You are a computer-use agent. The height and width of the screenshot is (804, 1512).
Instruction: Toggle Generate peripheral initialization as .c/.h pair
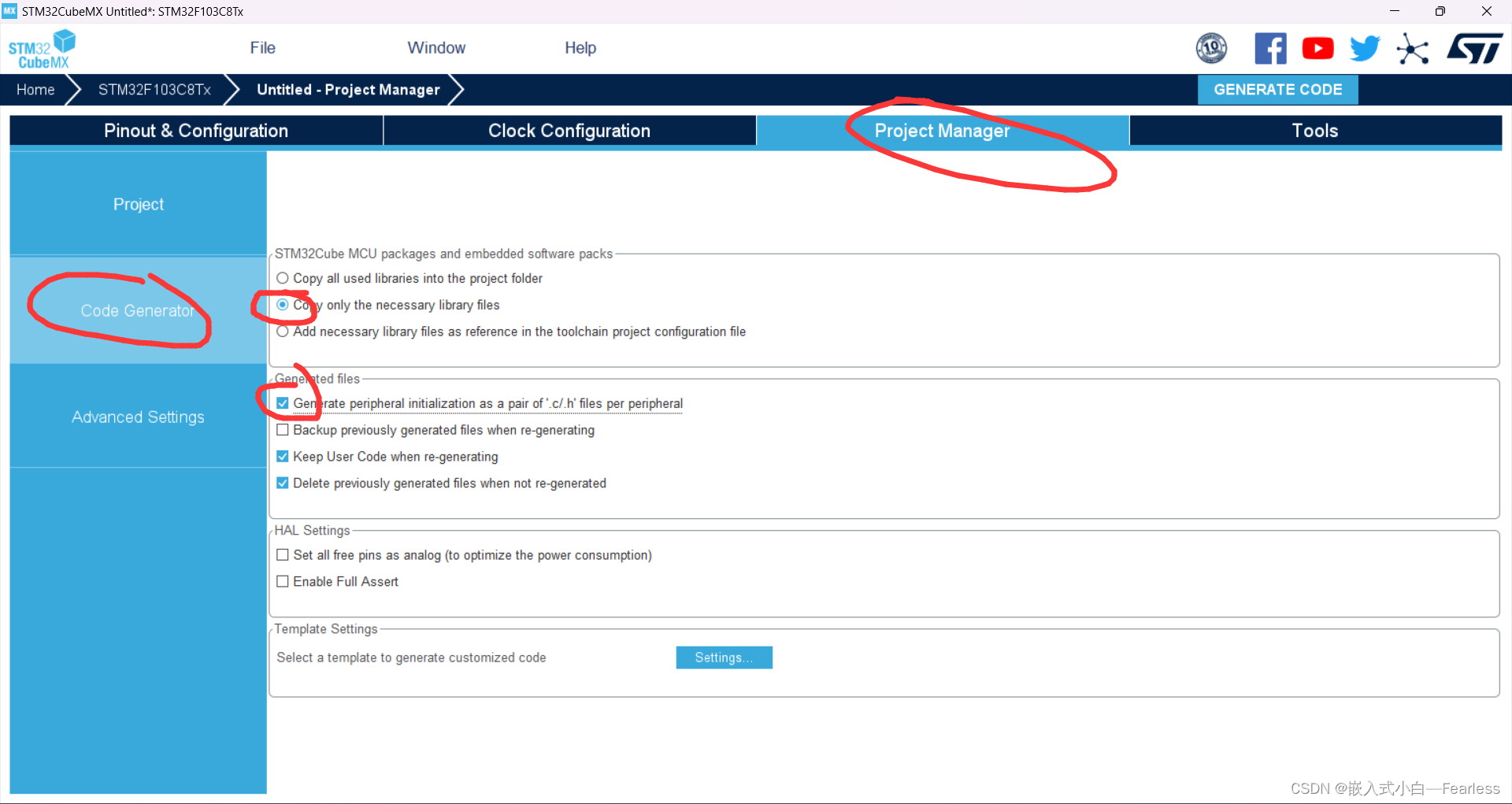[283, 403]
